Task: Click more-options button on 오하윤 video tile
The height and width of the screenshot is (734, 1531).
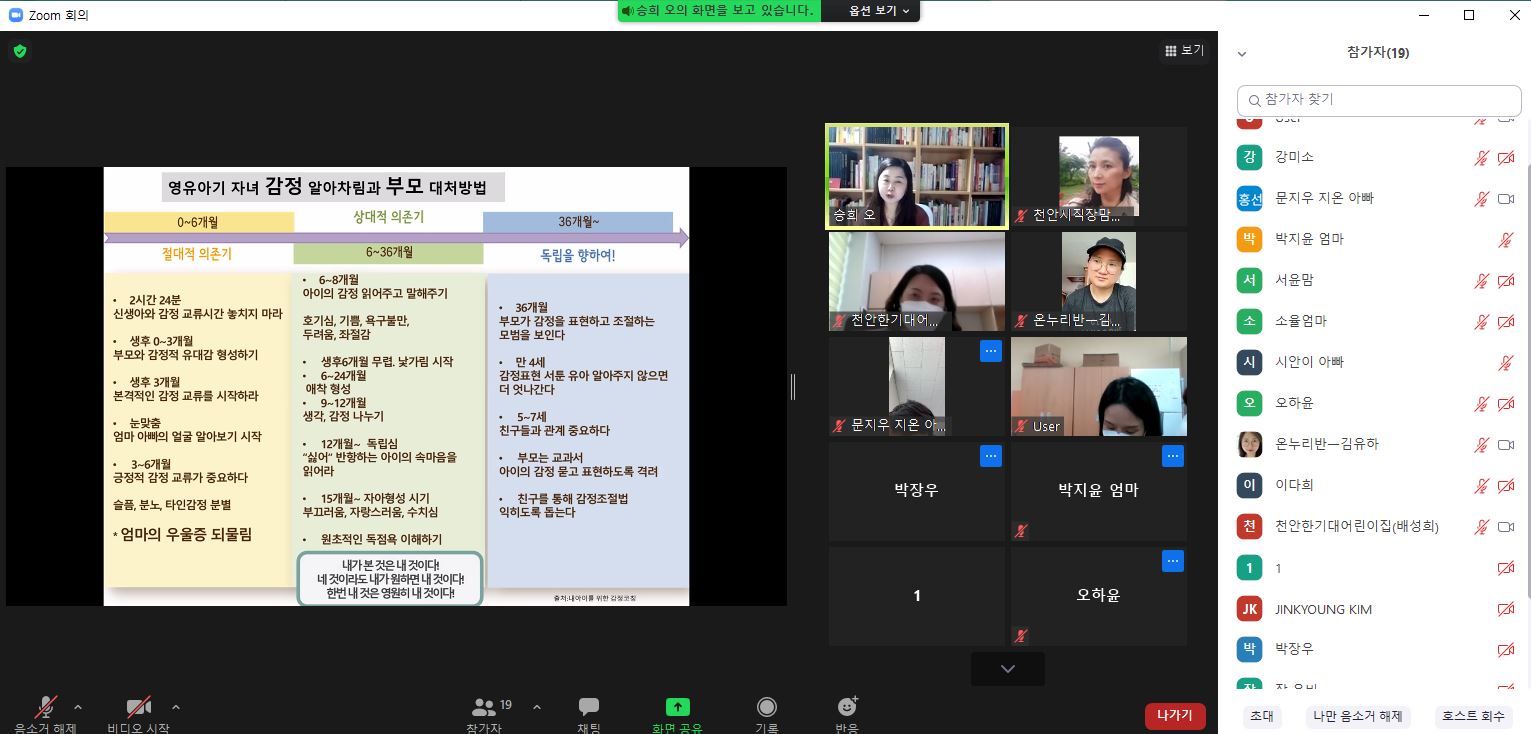Action: click(x=1172, y=561)
